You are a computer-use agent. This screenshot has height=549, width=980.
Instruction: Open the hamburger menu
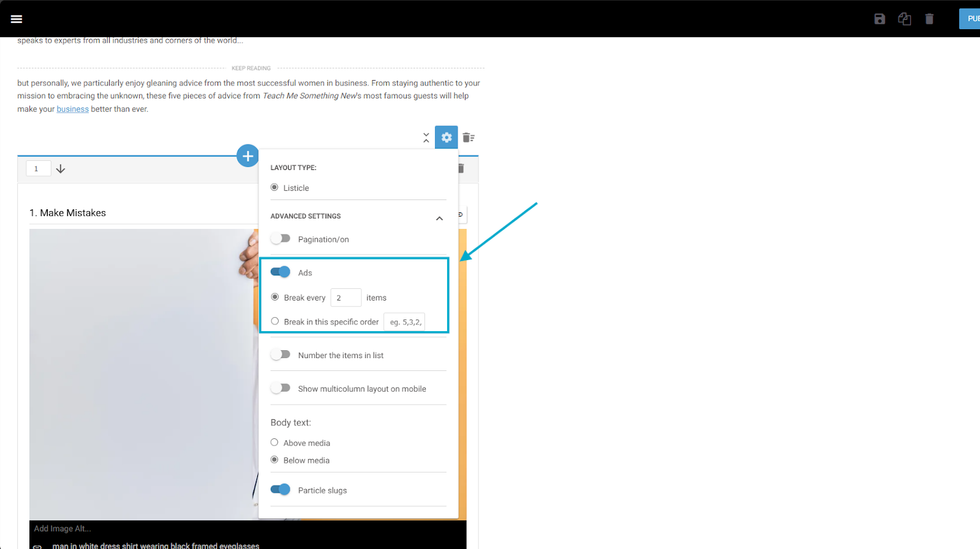point(16,19)
